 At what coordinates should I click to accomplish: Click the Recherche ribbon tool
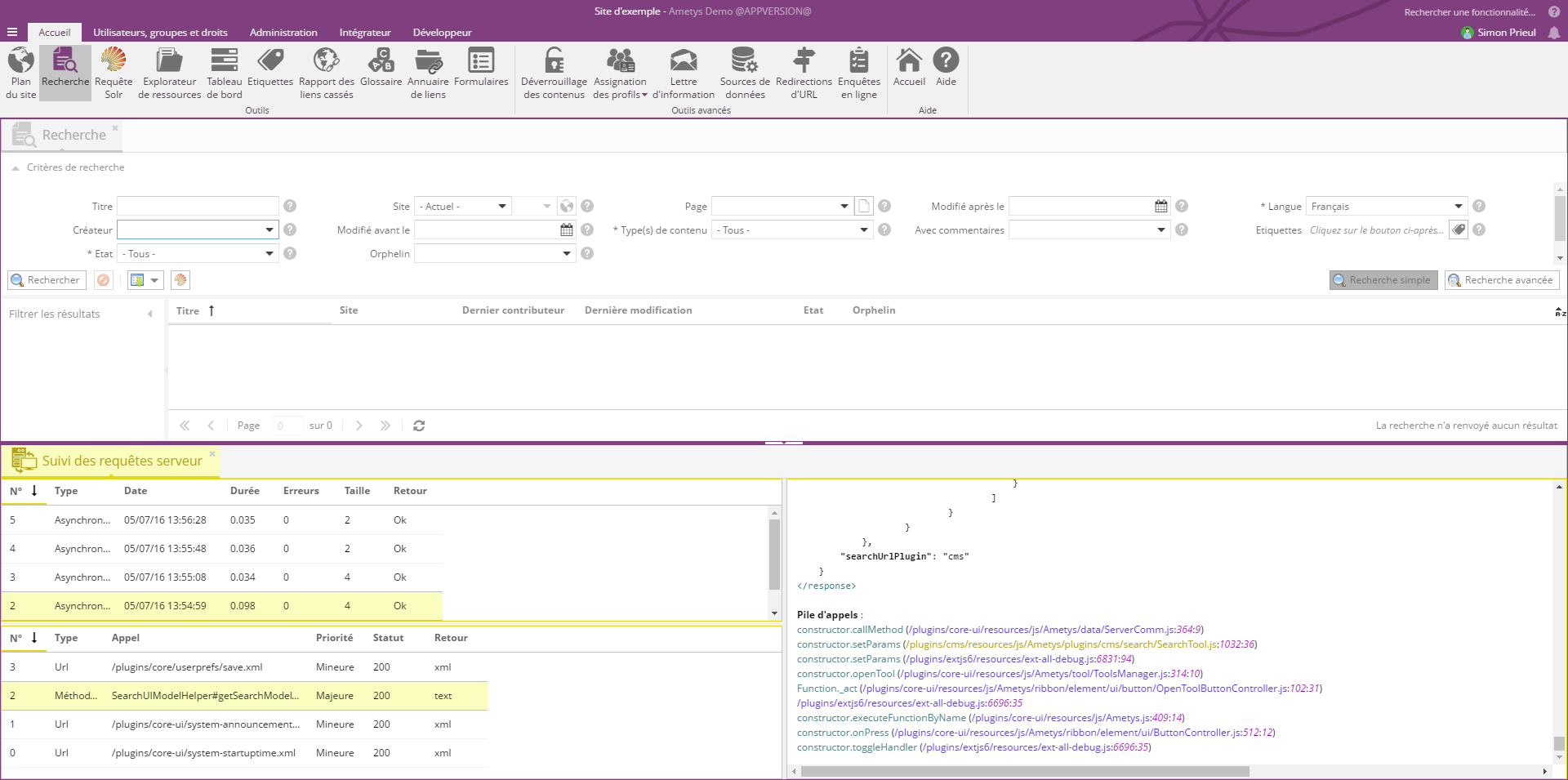pos(65,73)
